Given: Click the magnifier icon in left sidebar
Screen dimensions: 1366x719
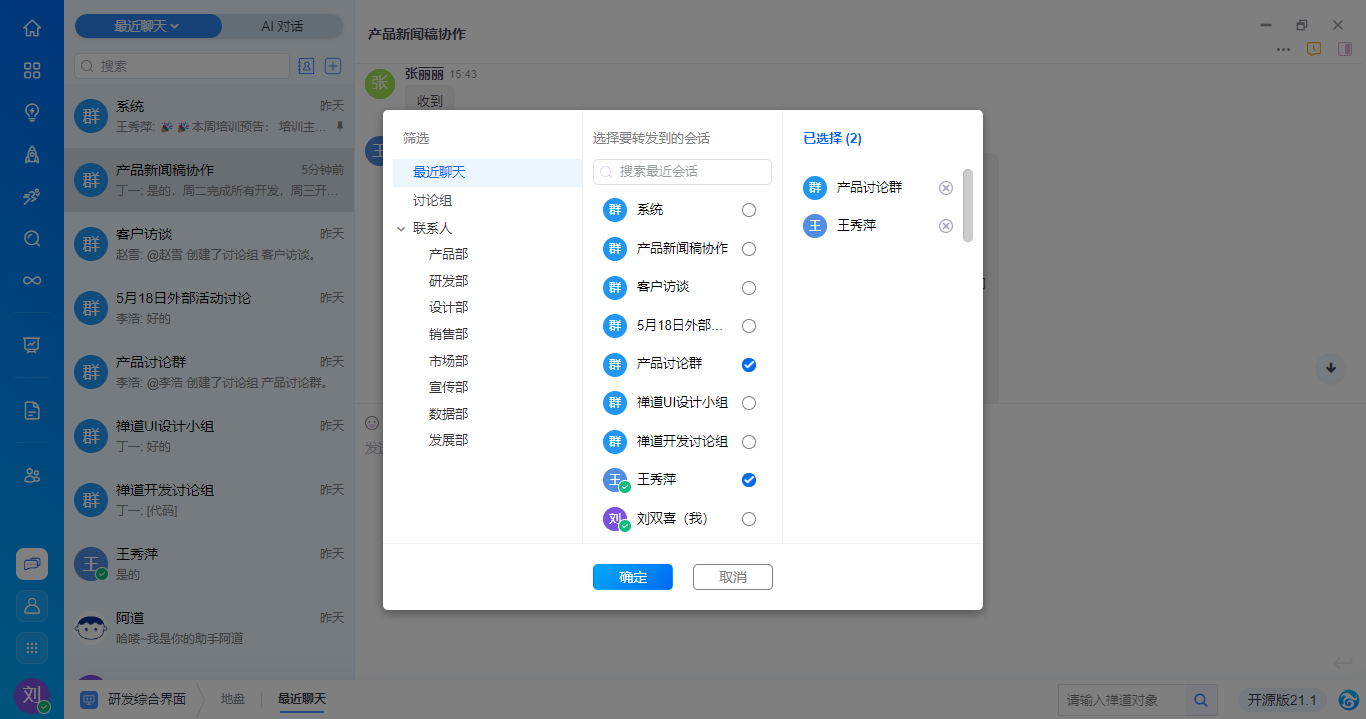Looking at the screenshot, I should pyautogui.click(x=32, y=238).
